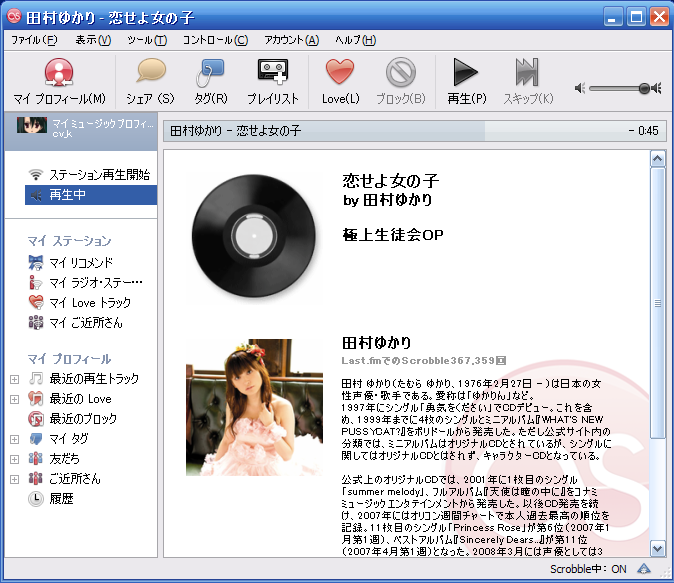Click the music note icon beside 最近の再生トラック
The width and height of the screenshot is (674, 583).
36,378
